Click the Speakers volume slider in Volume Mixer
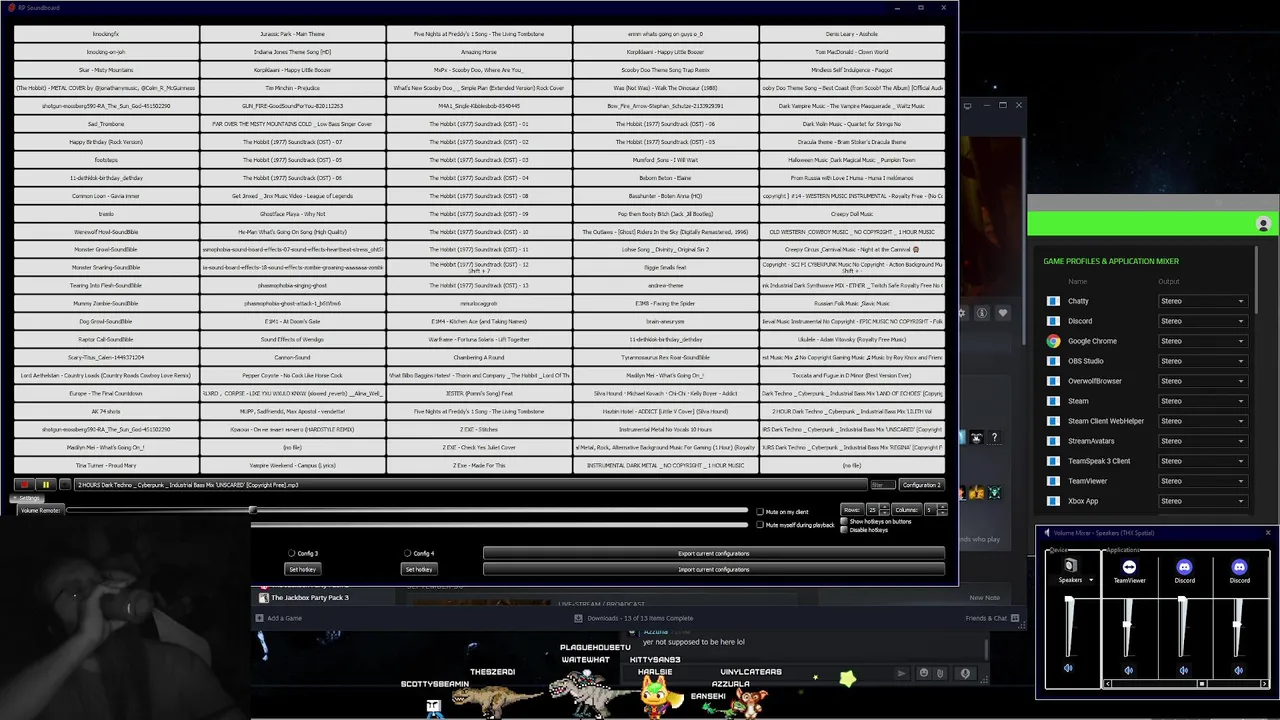This screenshot has width=1280, height=720. [1069, 627]
